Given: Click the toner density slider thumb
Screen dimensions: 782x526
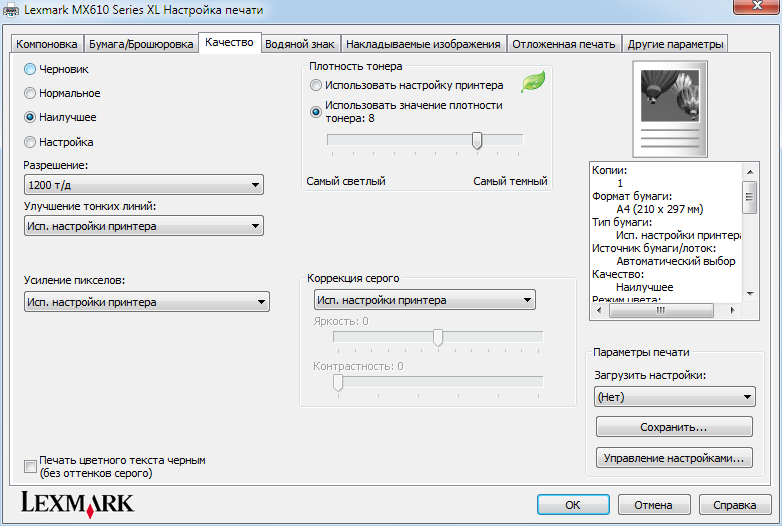Looking at the screenshot, I should click(x=477, y=141).
